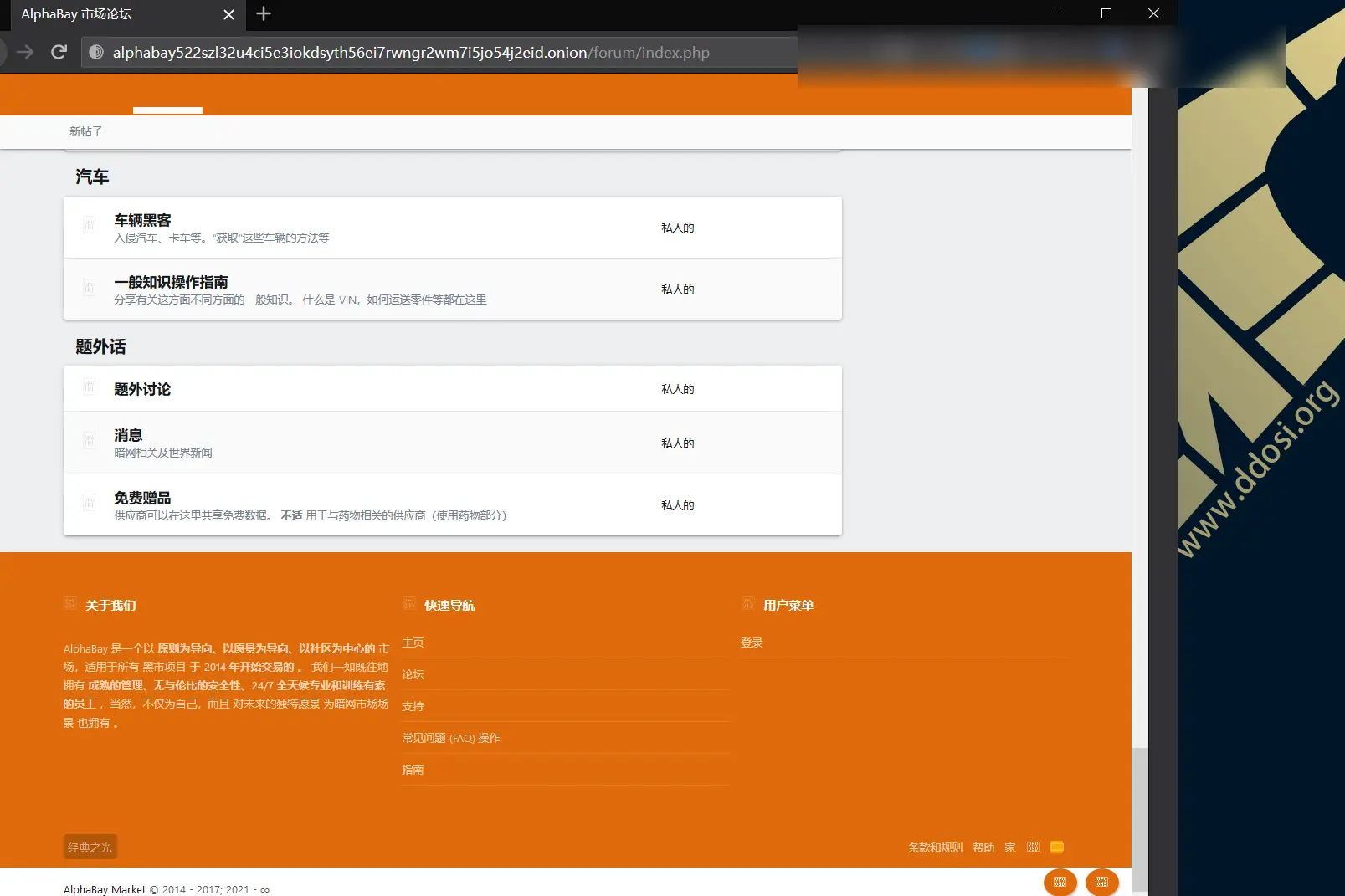Click the 关于我们 heading icon

pyautogui.click(x=70, y=603)
